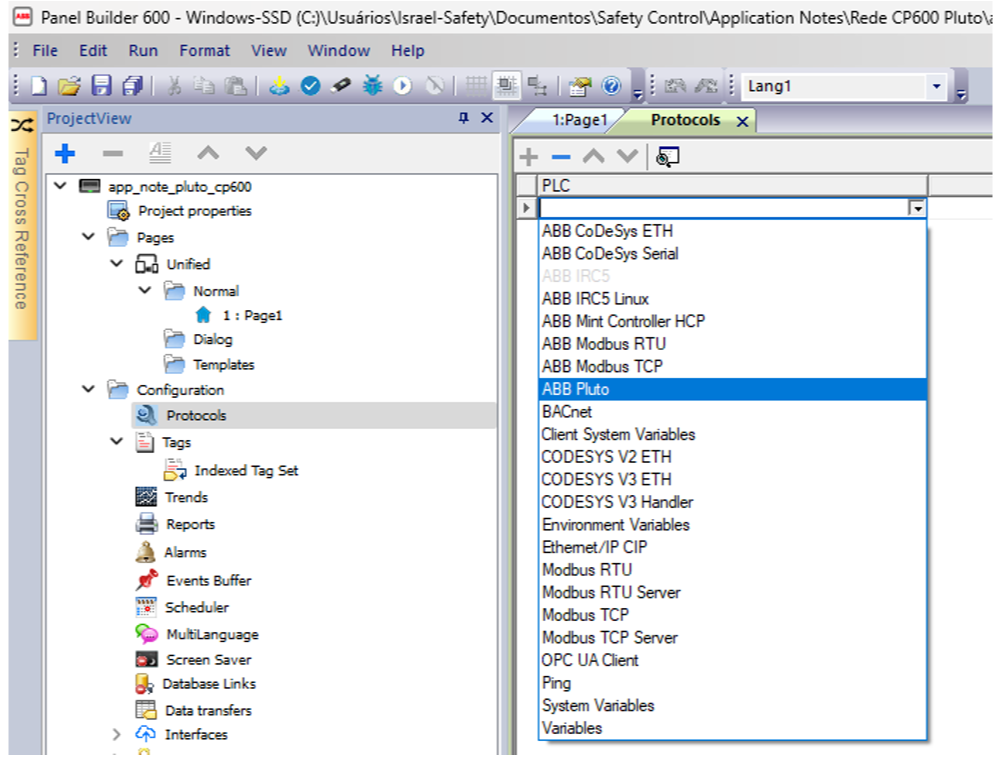Open the Lang1 language dropdown
Screen dimensions: 1000x757
(936, 86)
